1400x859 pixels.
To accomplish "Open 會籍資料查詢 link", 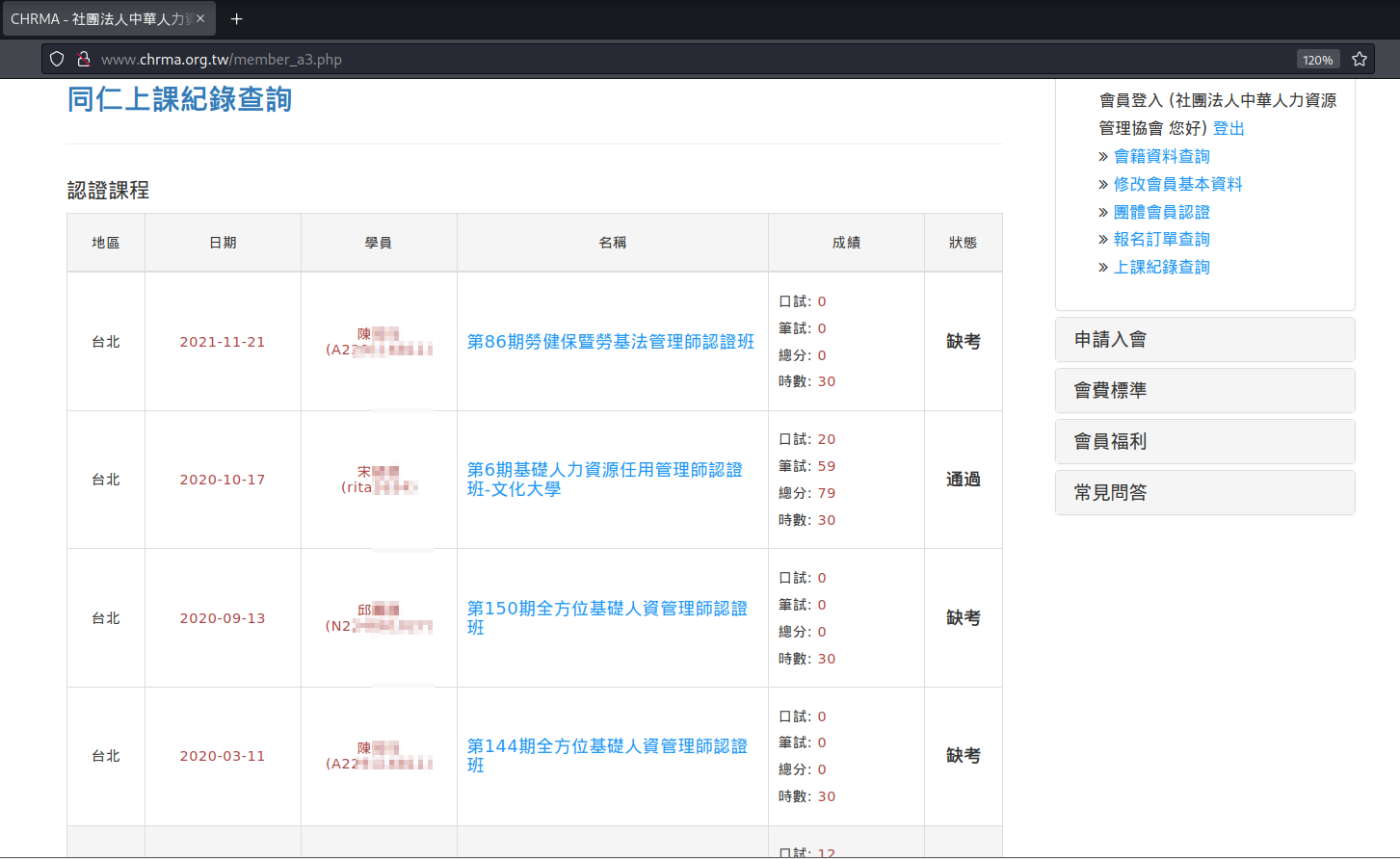I will pyautogui.click(x=1162, y=156).
